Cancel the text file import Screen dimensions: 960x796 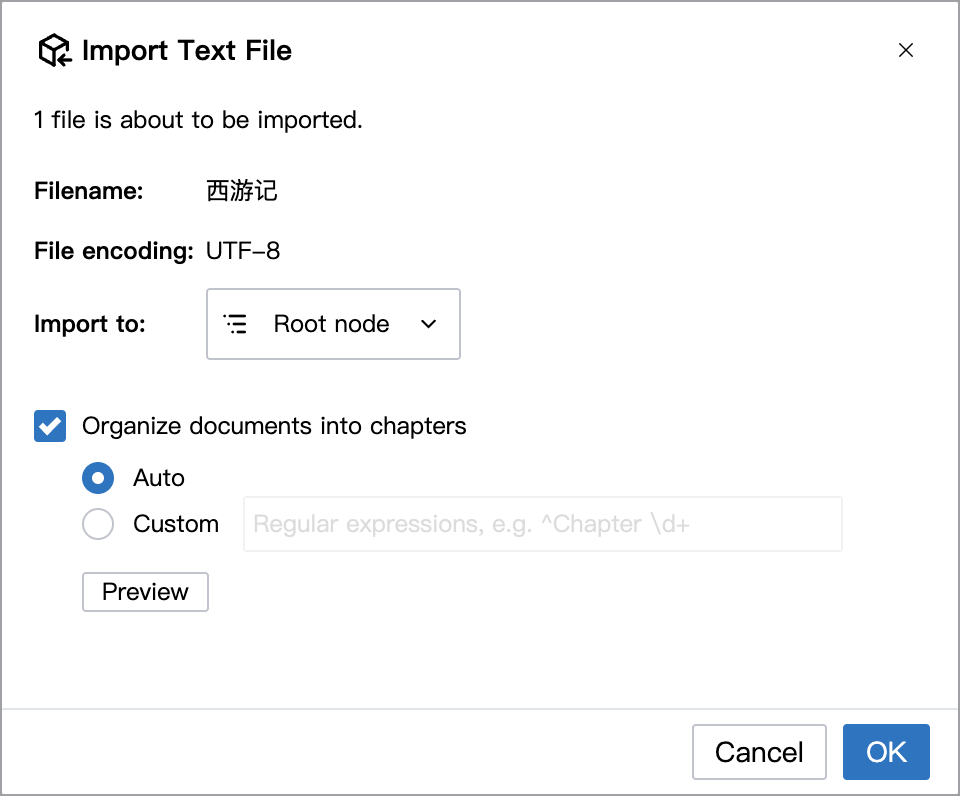tap(759, 752)
